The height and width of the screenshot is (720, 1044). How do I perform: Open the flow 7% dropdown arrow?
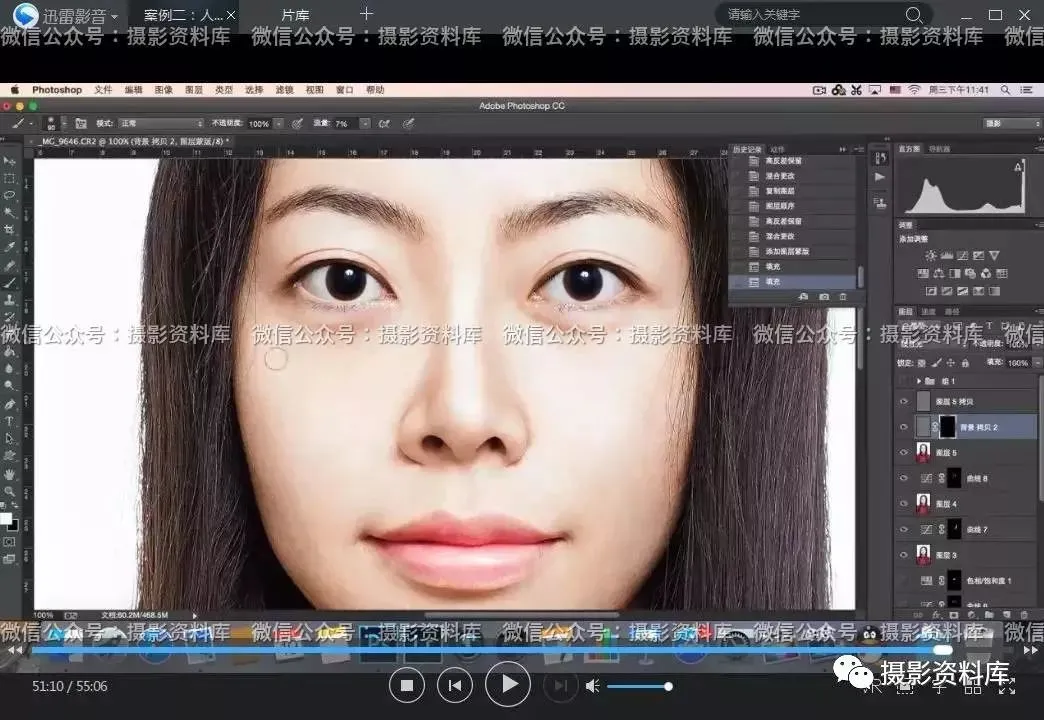(x=365, y=123)
